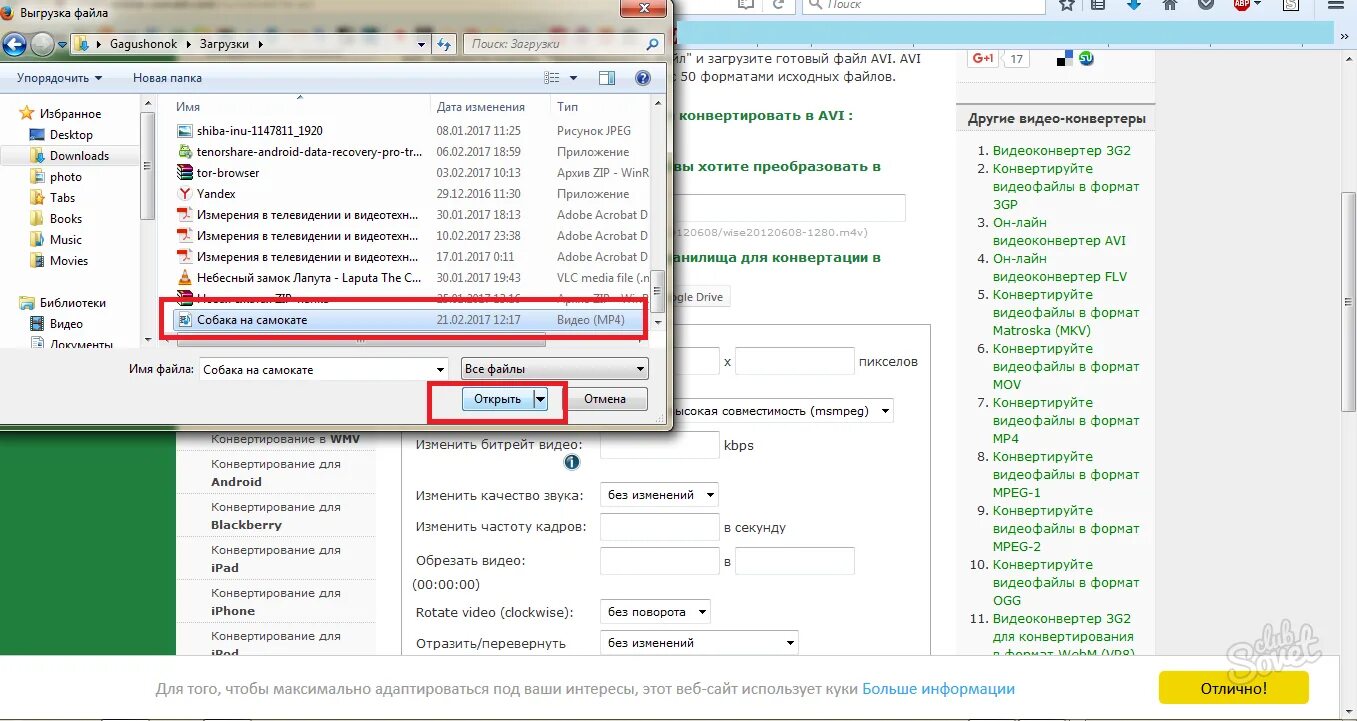The width and height of the screenshot is (1357, 721).
Task: Click the browser bookmark star icon
Action: [x=1067, y=4]
